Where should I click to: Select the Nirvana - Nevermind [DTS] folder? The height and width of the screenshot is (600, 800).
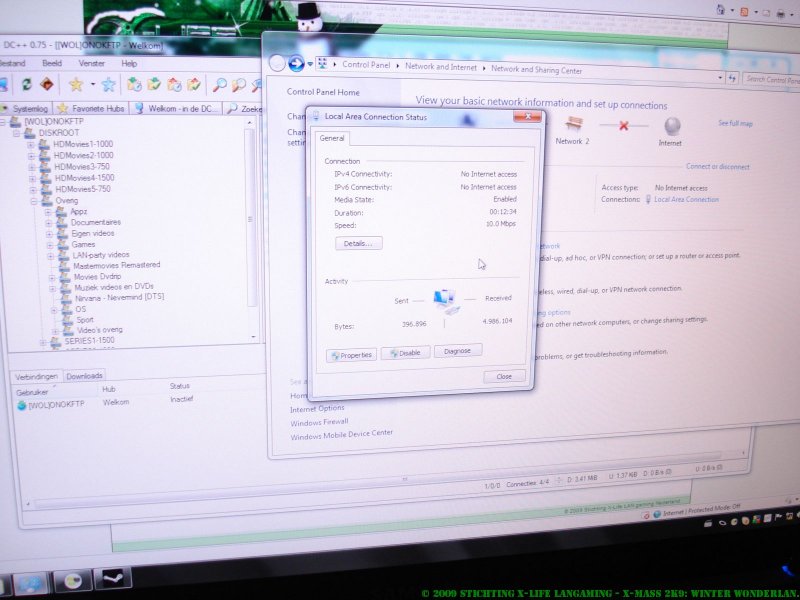(x=119, y=297)
